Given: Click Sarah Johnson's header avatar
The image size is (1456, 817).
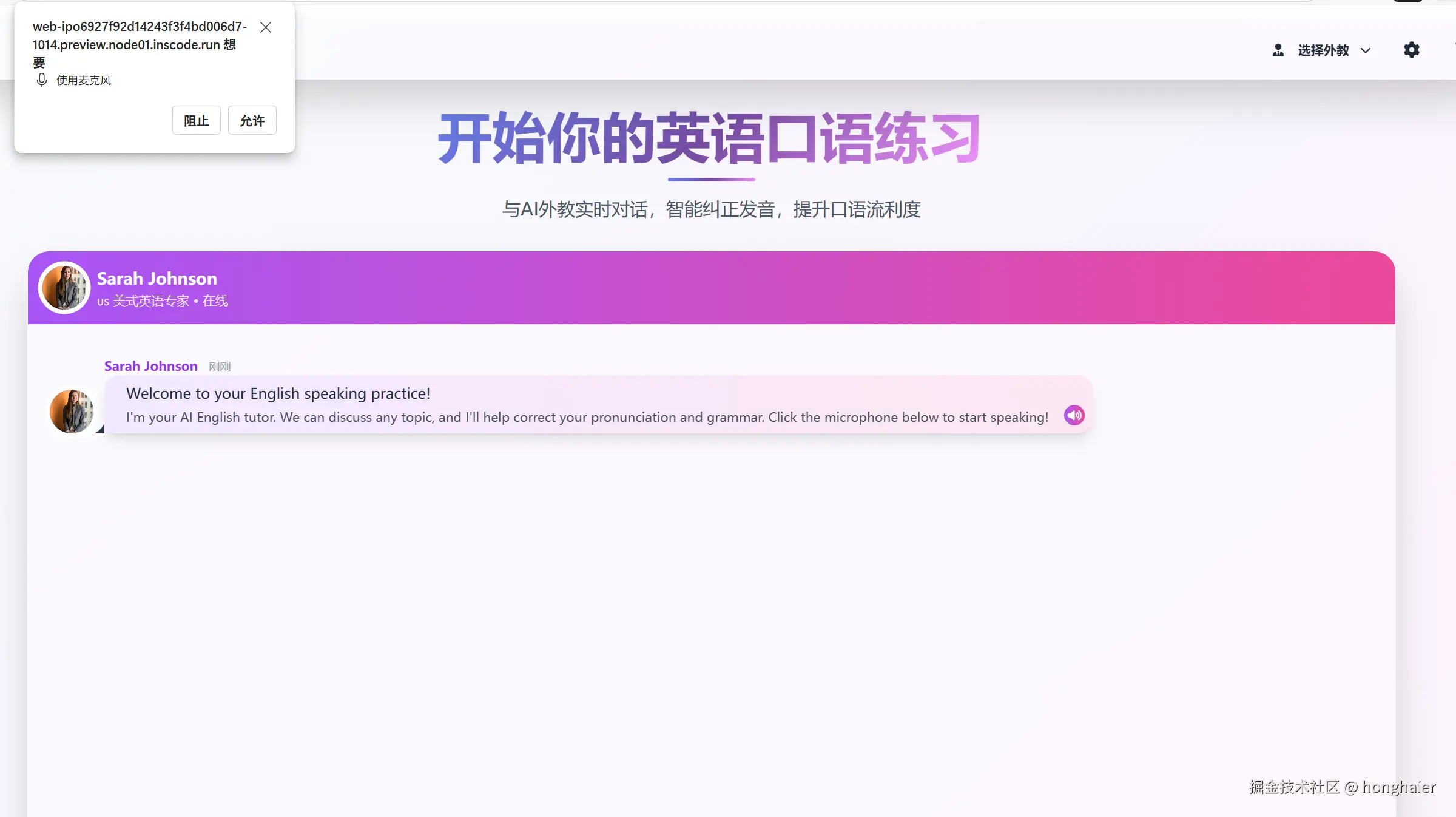Looking at the screenshot, I should coord(64,288).
